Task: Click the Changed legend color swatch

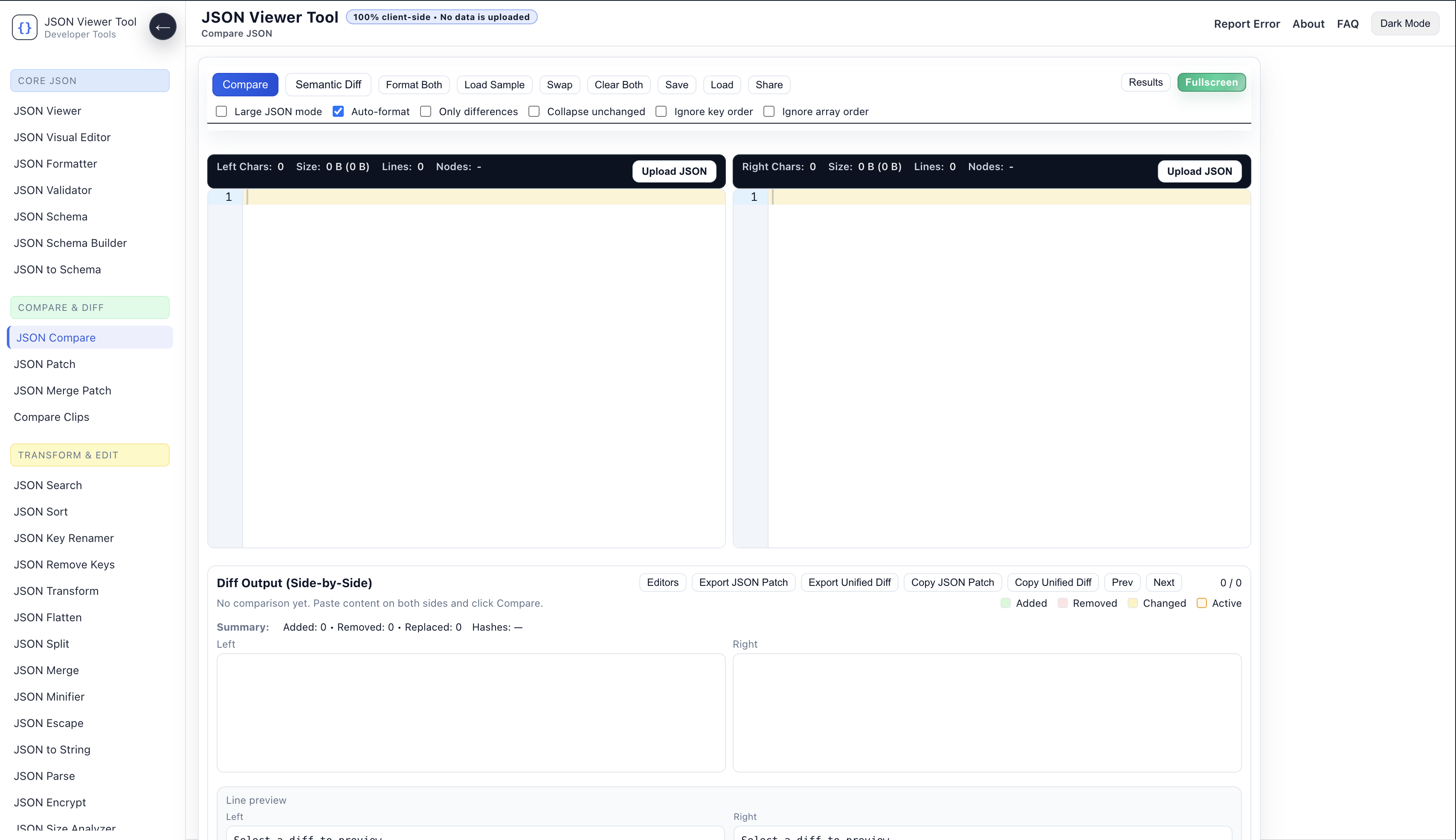Action: (x=1132, y=603)
